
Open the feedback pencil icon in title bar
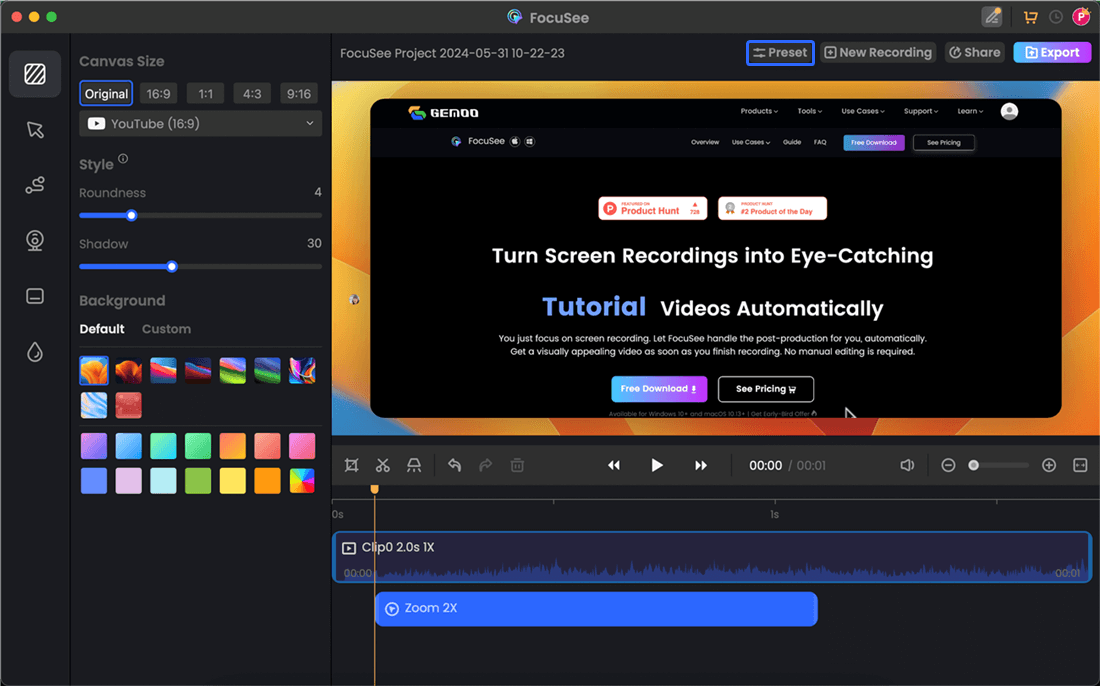(x=992, y=17)
